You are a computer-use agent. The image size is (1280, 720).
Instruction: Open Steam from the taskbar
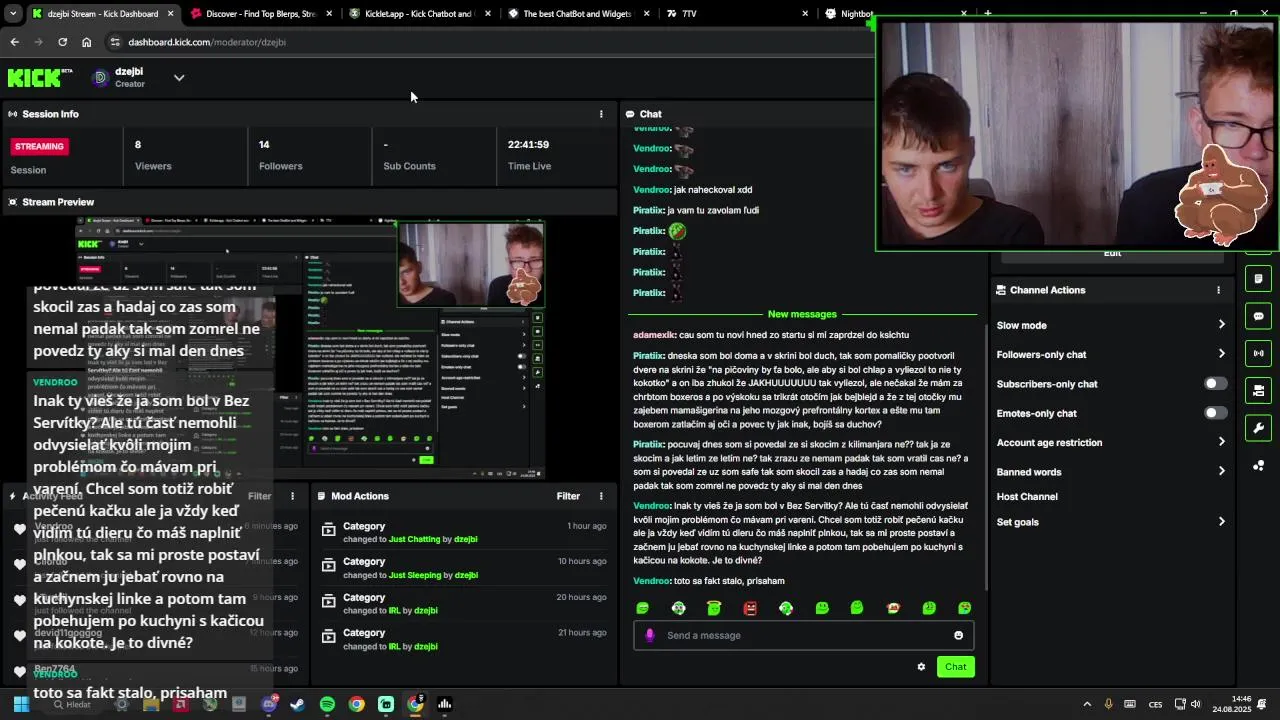click(x=297, y=704)
